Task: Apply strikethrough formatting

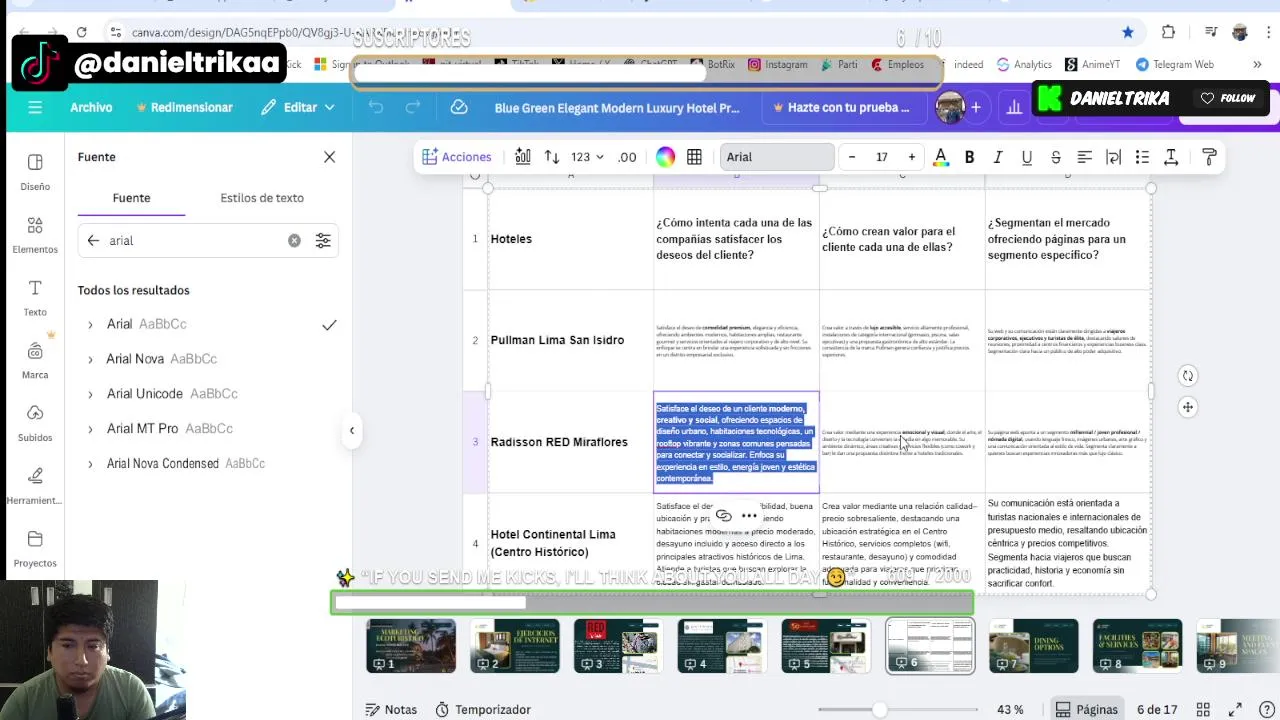Action: click(x=1055, y=157)
